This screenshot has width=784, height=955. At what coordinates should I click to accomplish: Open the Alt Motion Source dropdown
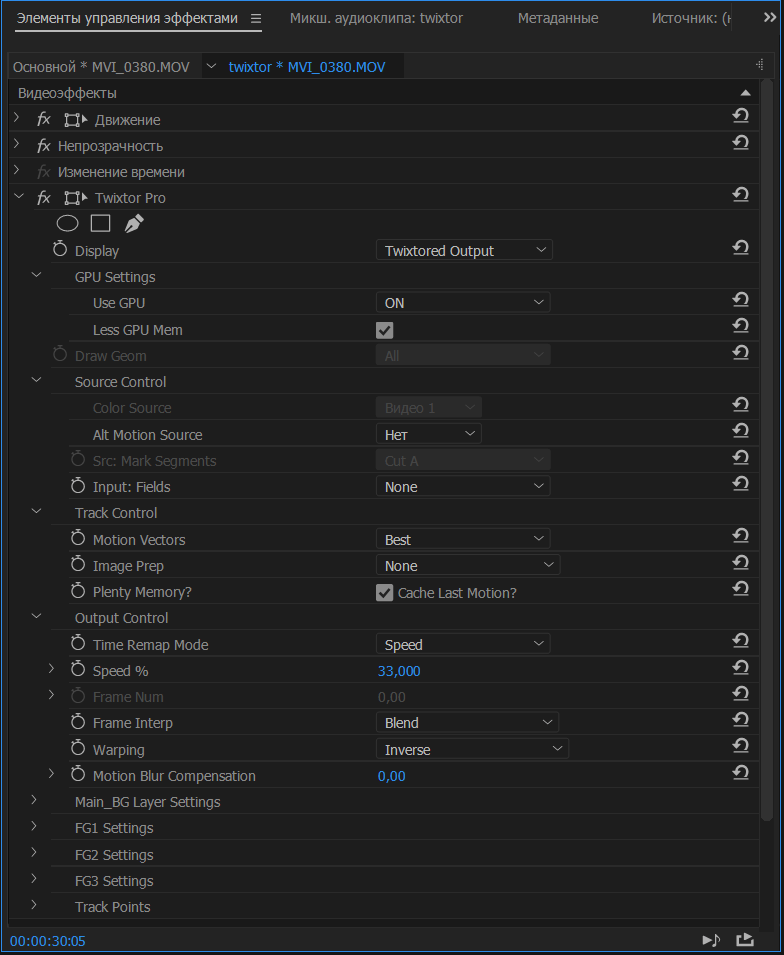tap(429, 434)
